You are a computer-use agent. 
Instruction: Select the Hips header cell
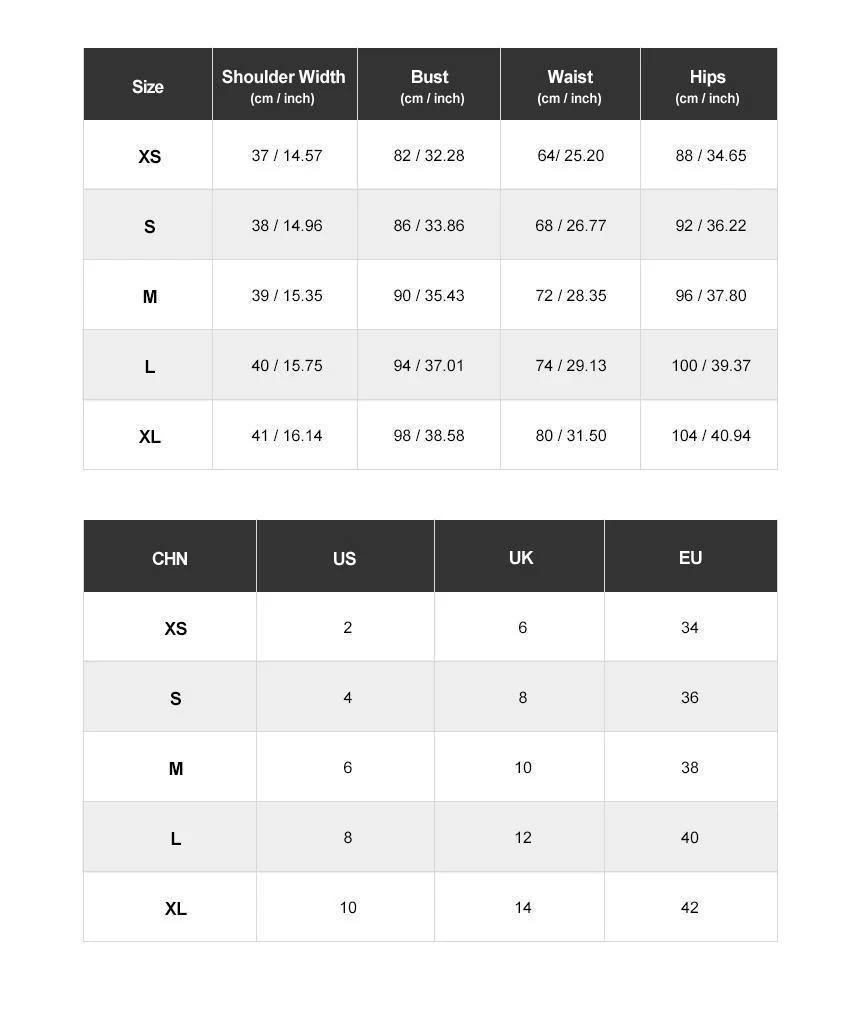click(x=709, y=84)
